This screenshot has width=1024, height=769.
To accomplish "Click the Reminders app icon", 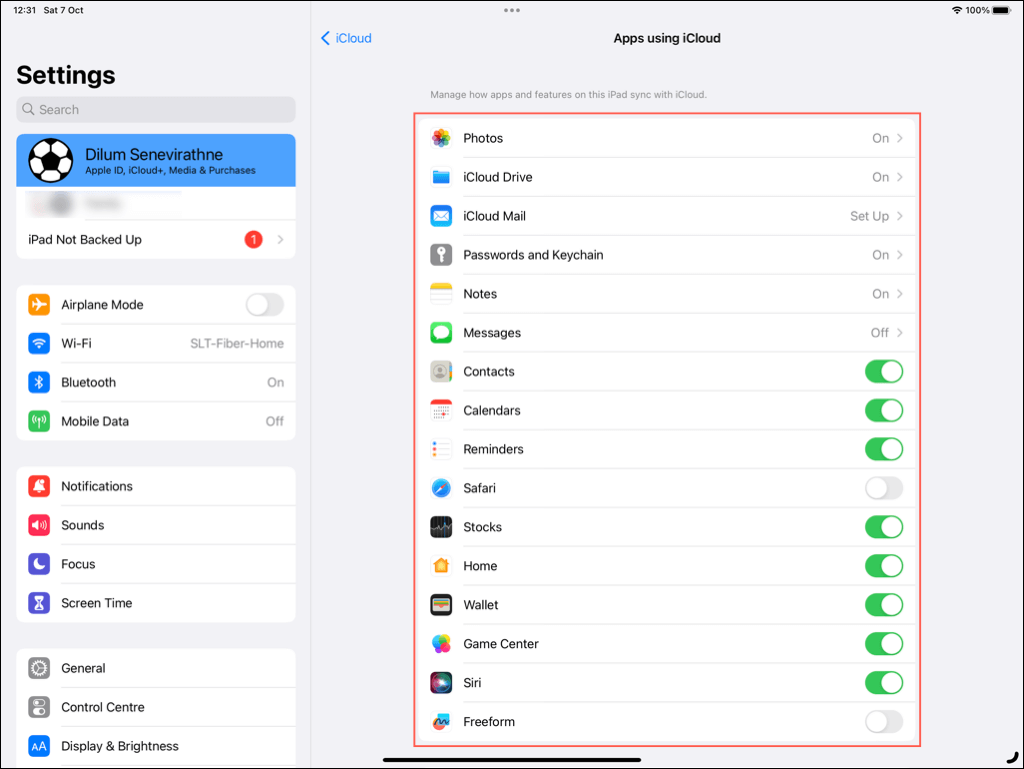I will point(441,449).
